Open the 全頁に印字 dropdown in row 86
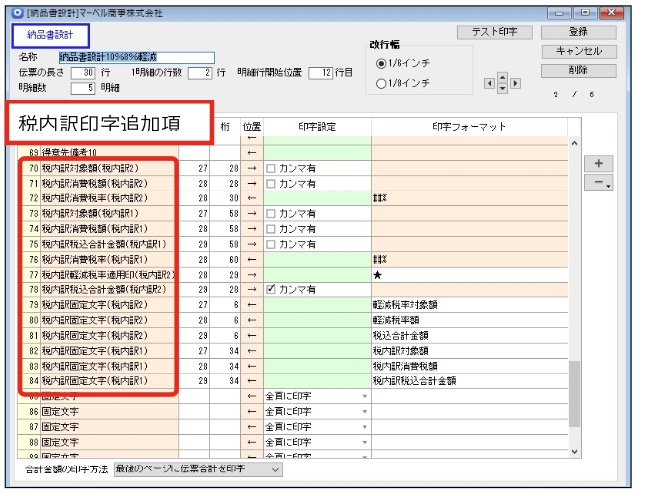Image resolution: width=647 pixels, height=496 pixels. 365,411
